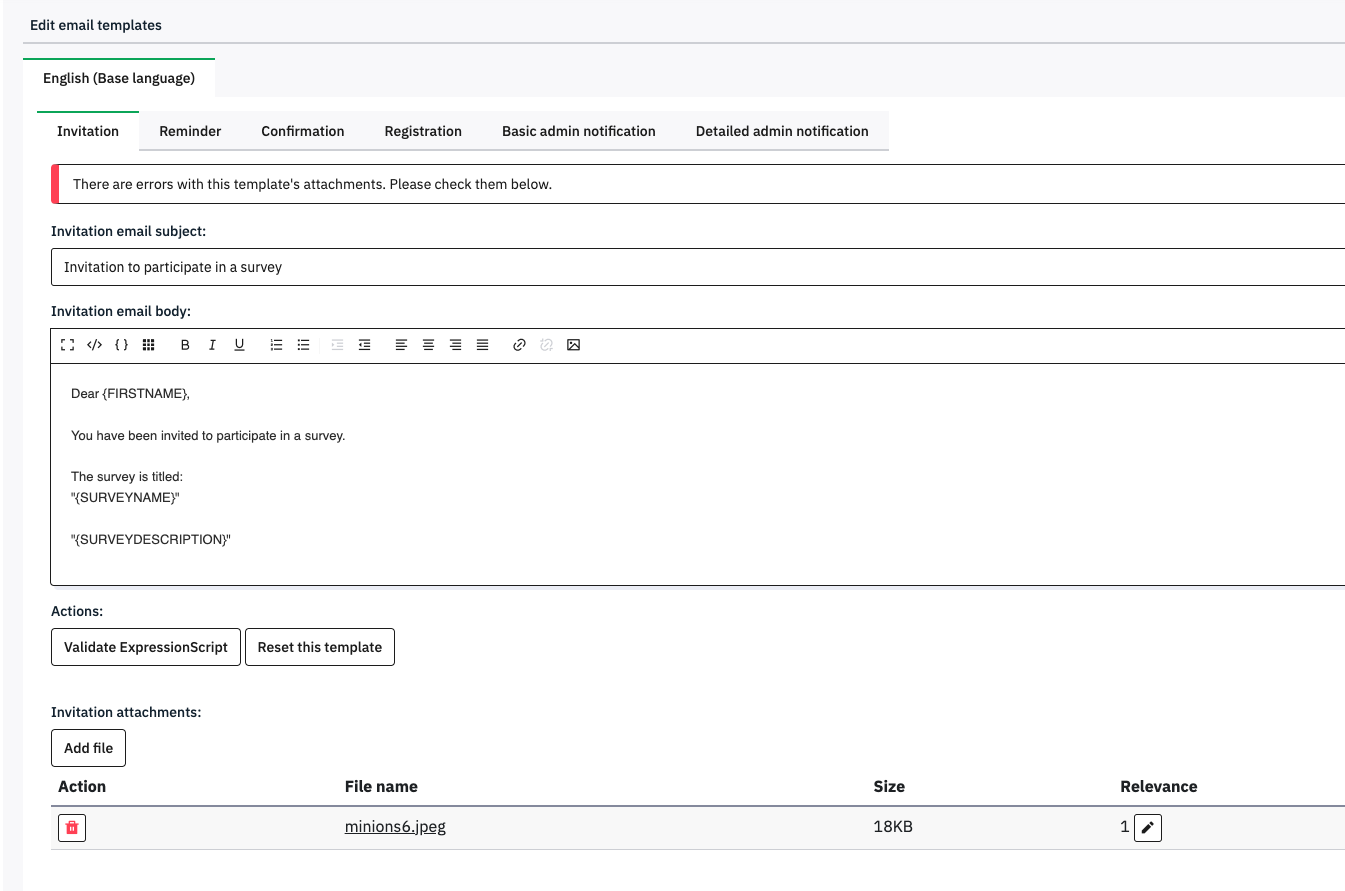Insert a numbered list

276,345
